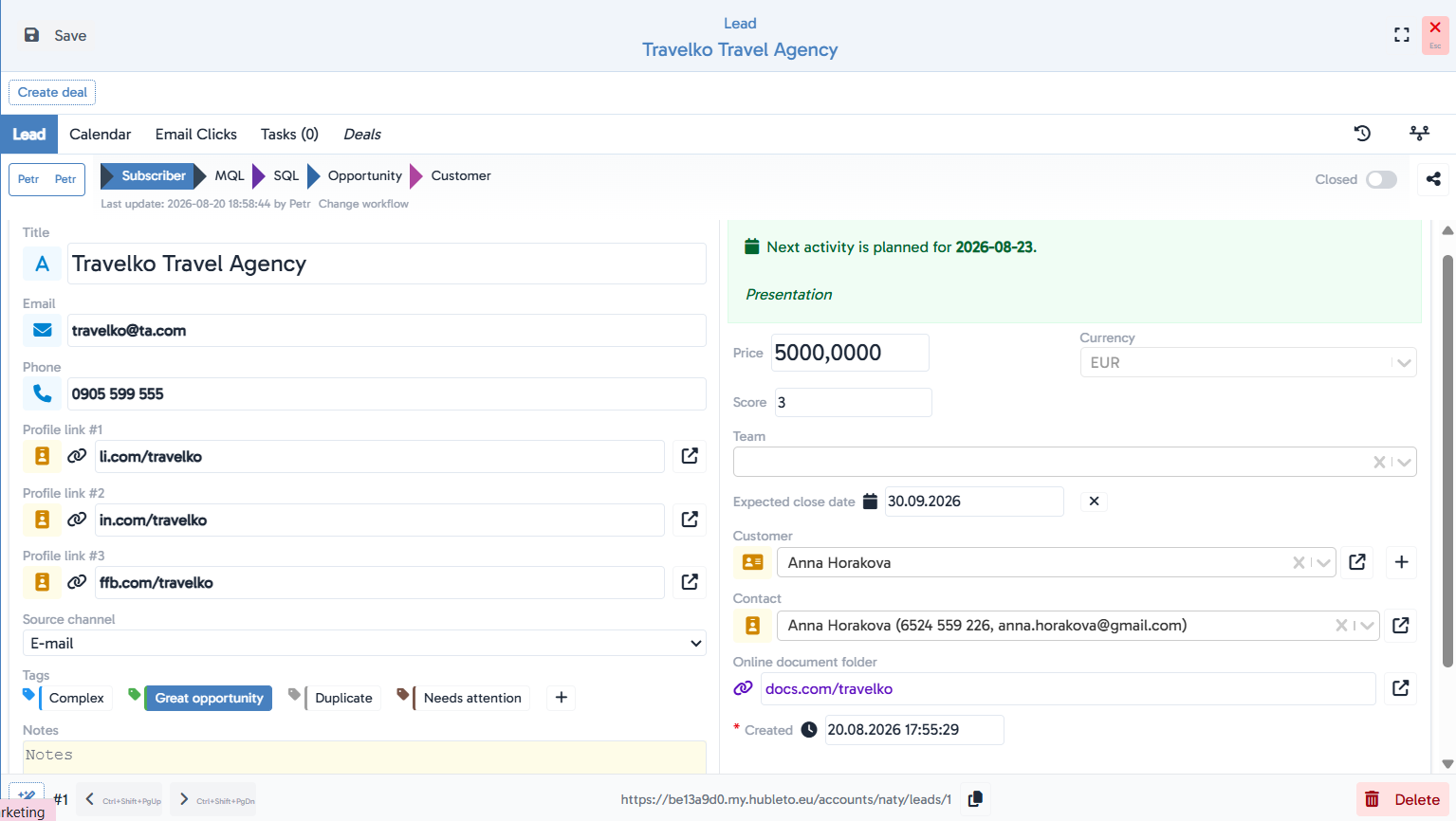
Task: Open the Deals tab
Action: tap(362, 135)
